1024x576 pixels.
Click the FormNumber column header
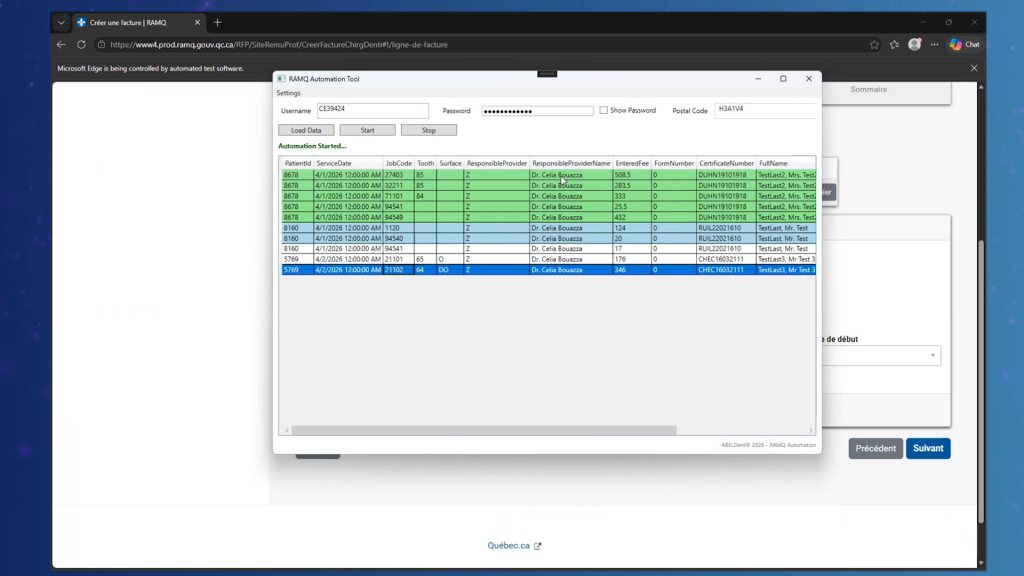pos(674,163)
